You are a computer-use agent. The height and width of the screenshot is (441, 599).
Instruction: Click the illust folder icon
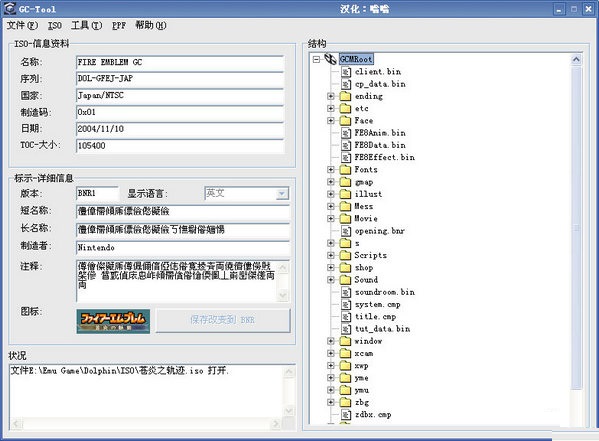345,194
